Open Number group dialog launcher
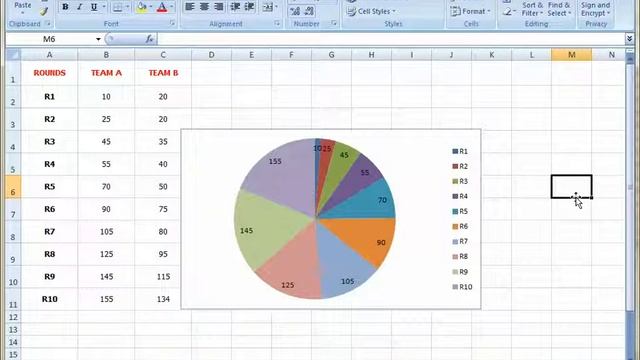The image size is (640, 360). point(334,24)
